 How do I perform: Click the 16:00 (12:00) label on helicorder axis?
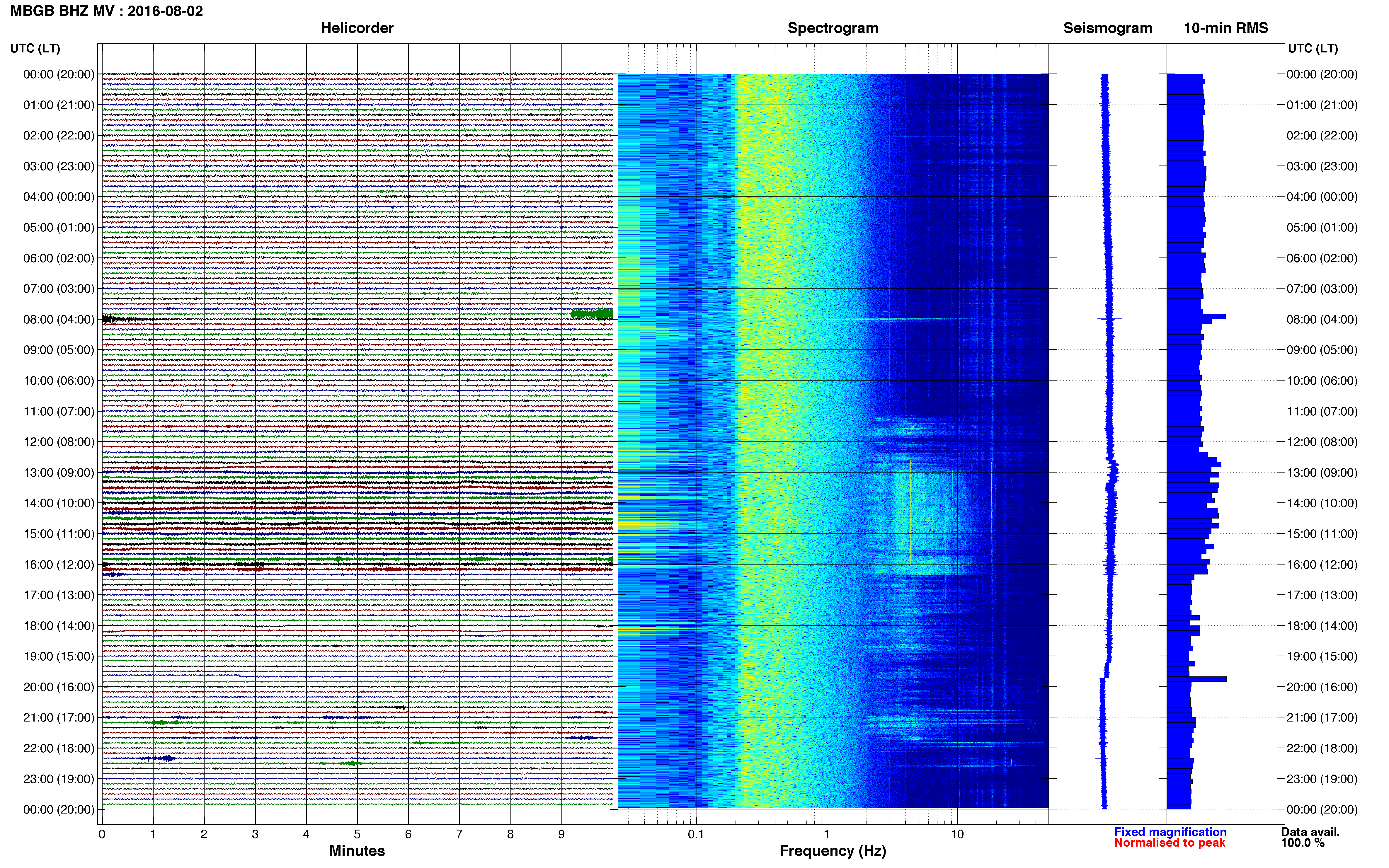tap(59, 564)
